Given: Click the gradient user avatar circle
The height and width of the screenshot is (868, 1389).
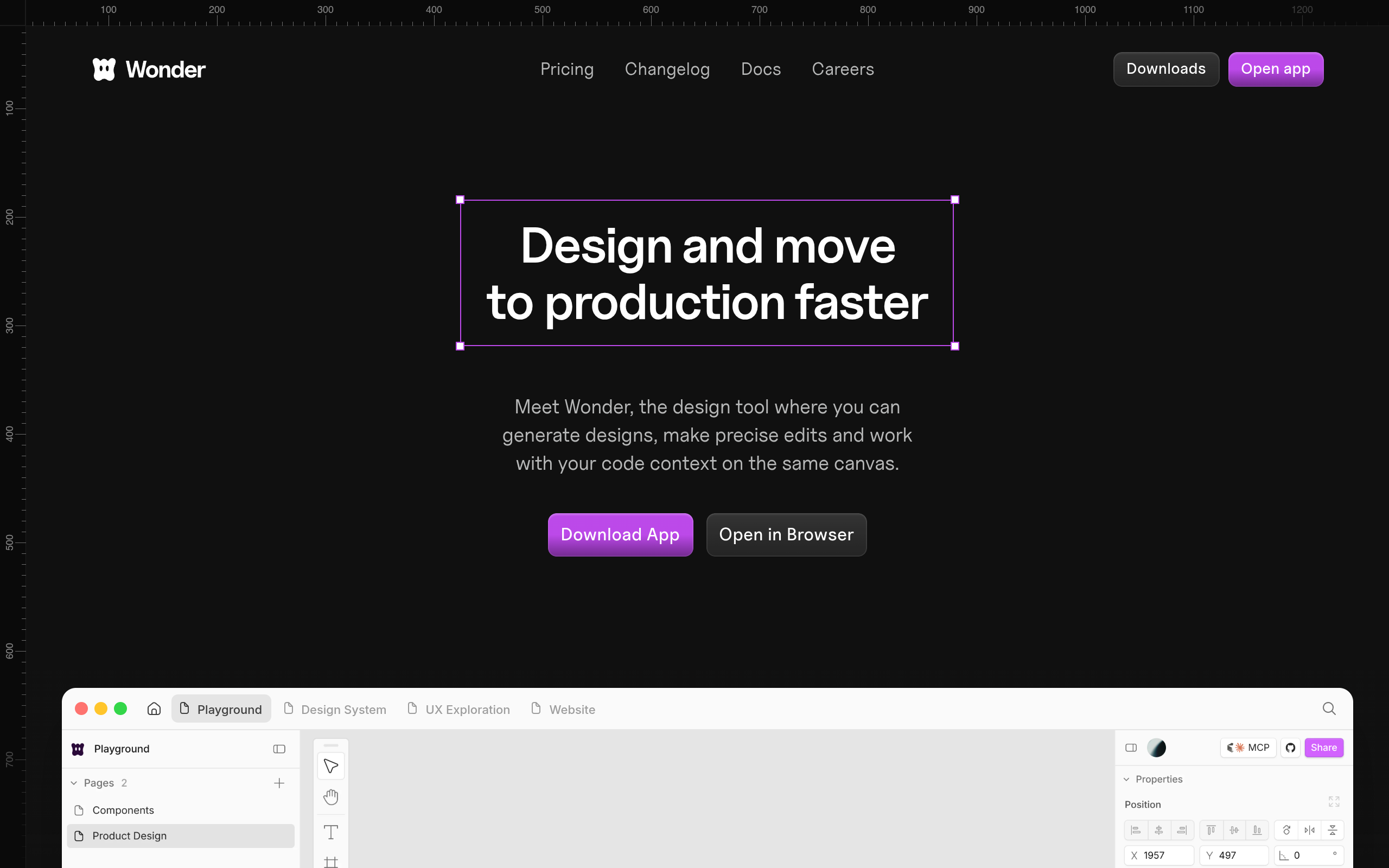Looking at the screenshot, I should [x=1156, y=748].
